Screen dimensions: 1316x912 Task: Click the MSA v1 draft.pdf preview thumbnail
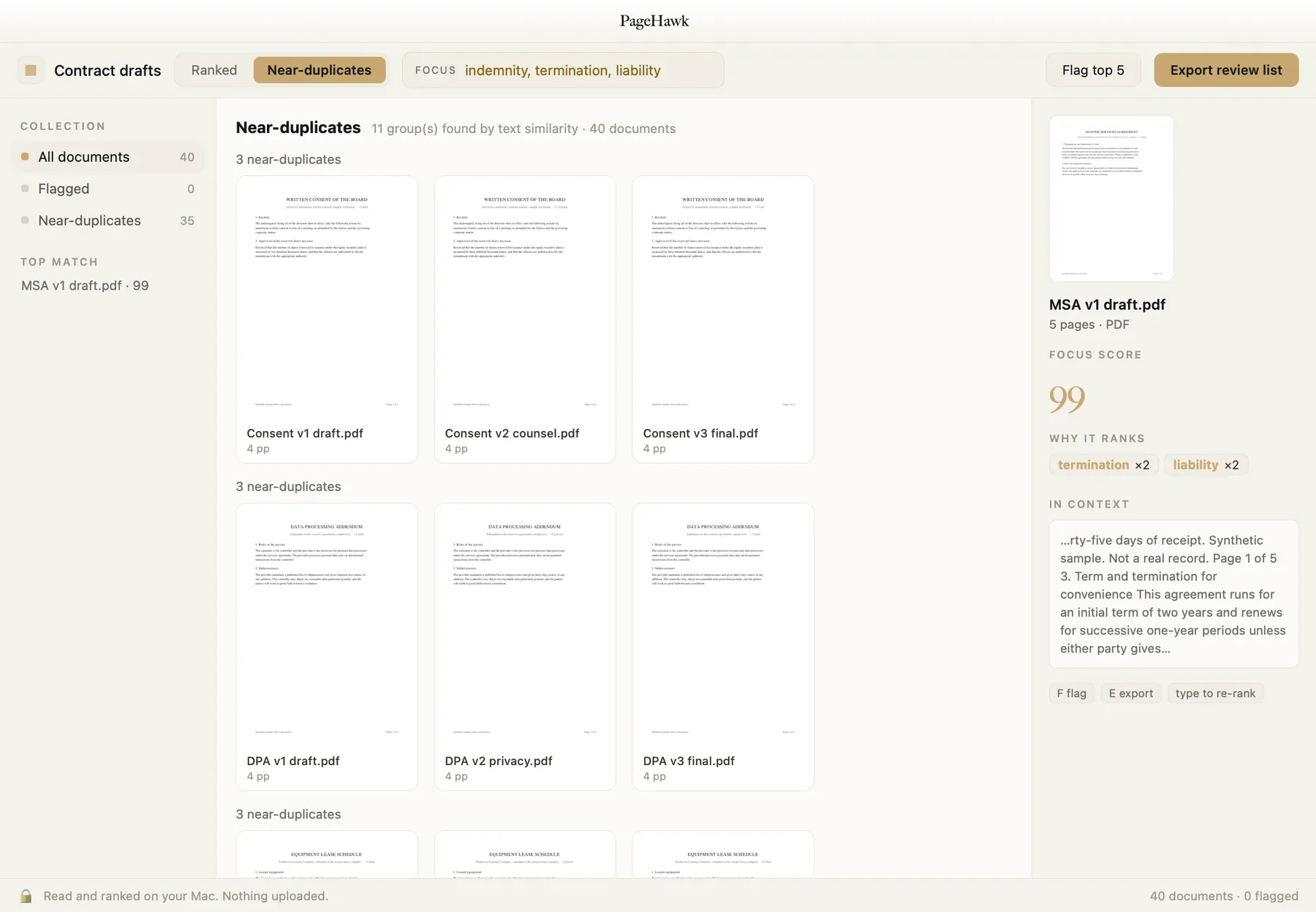point(1111,198)
